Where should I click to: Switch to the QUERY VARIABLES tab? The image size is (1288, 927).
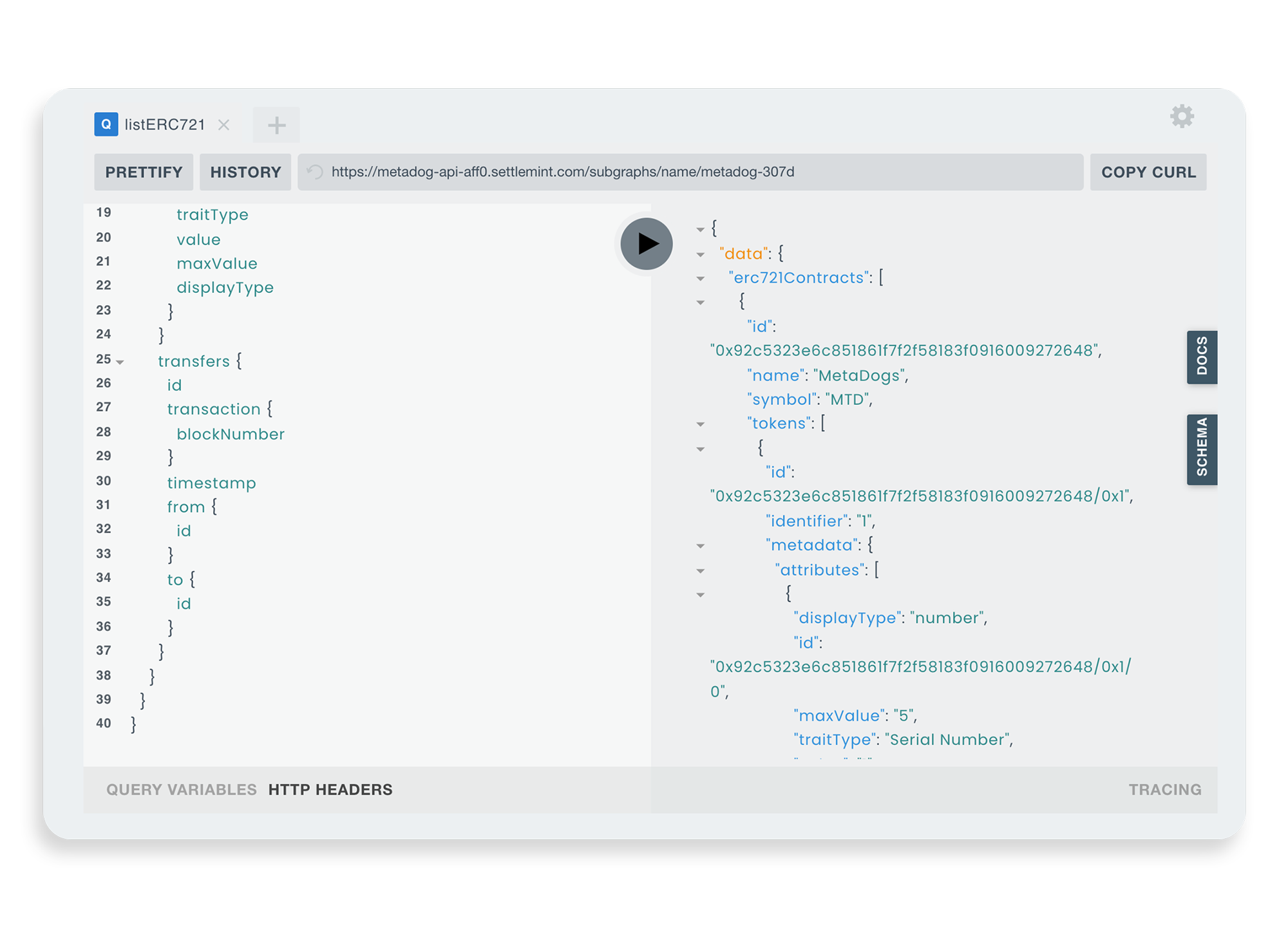tap(181, 789)
